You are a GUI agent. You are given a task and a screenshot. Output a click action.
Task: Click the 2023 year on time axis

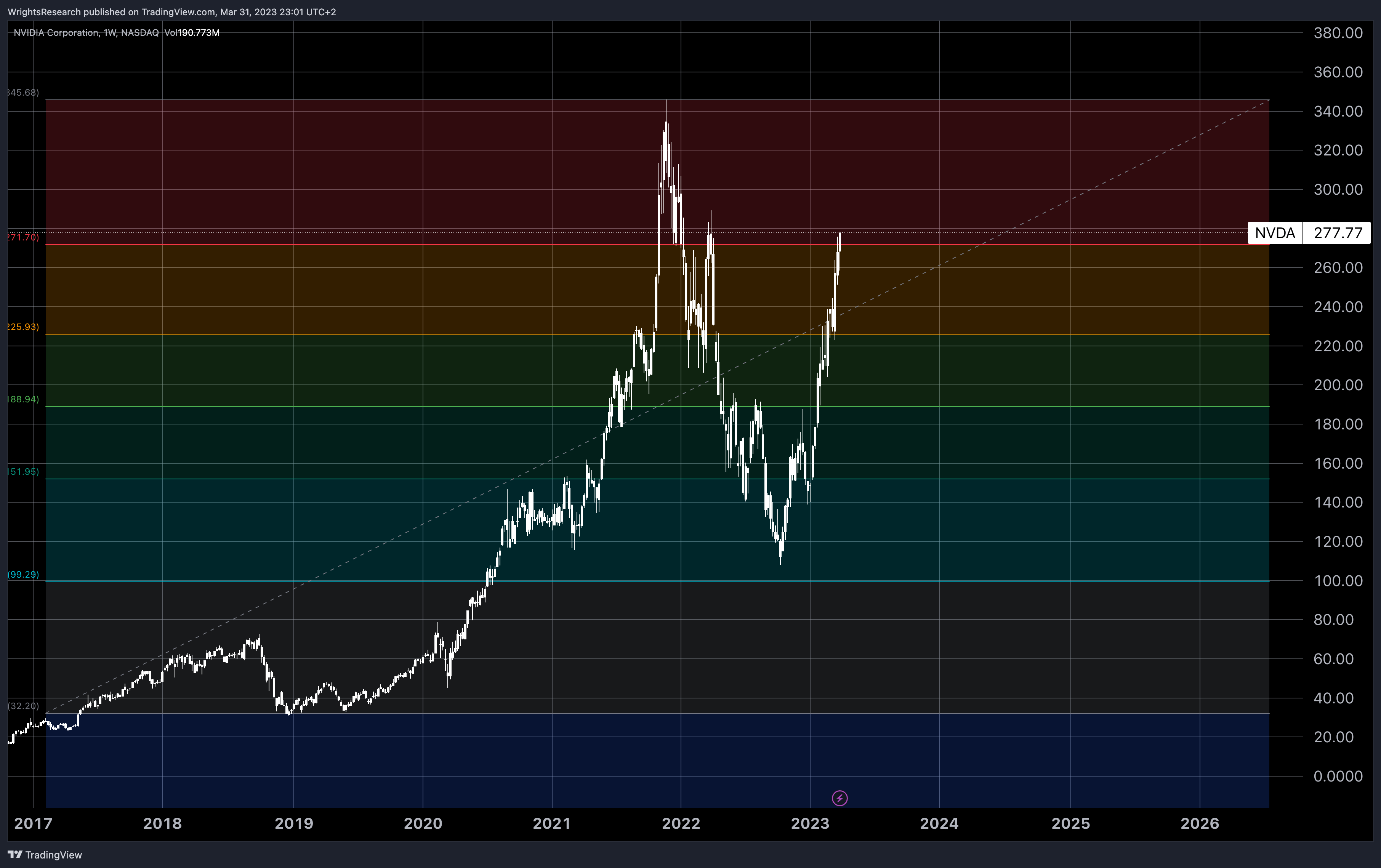pyautogui.click(x=810, y=824)
